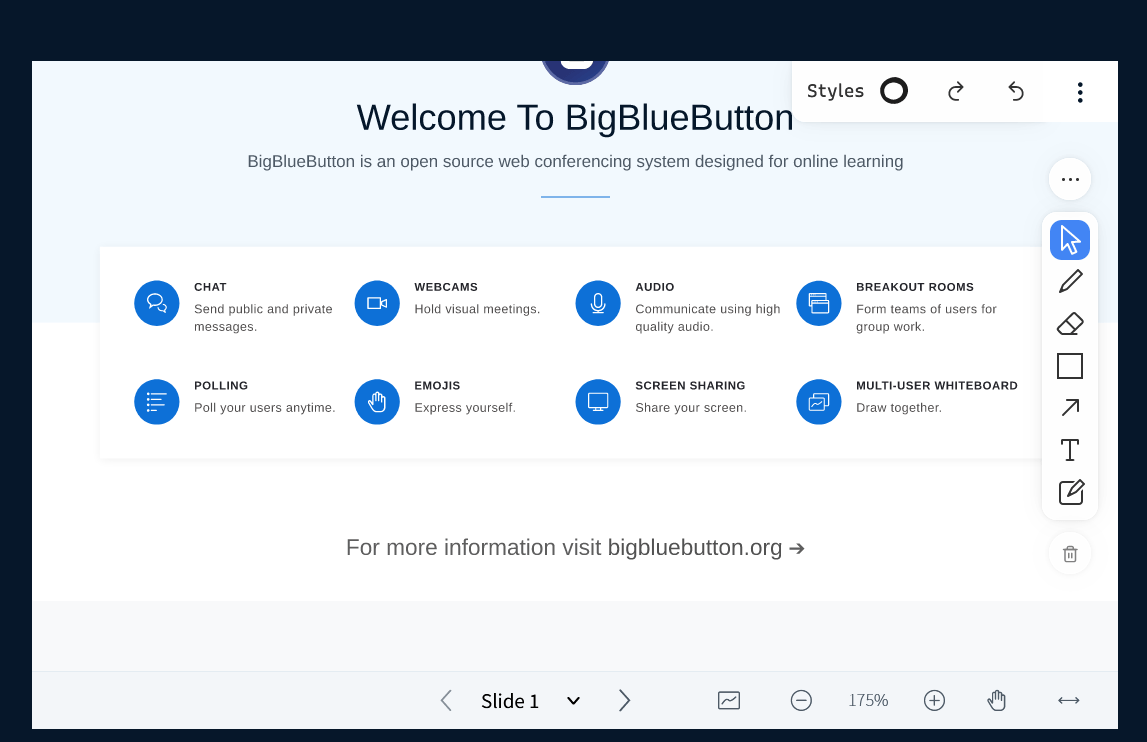Click the SCREEN SHARING heading text

click(x=690, y=386)
